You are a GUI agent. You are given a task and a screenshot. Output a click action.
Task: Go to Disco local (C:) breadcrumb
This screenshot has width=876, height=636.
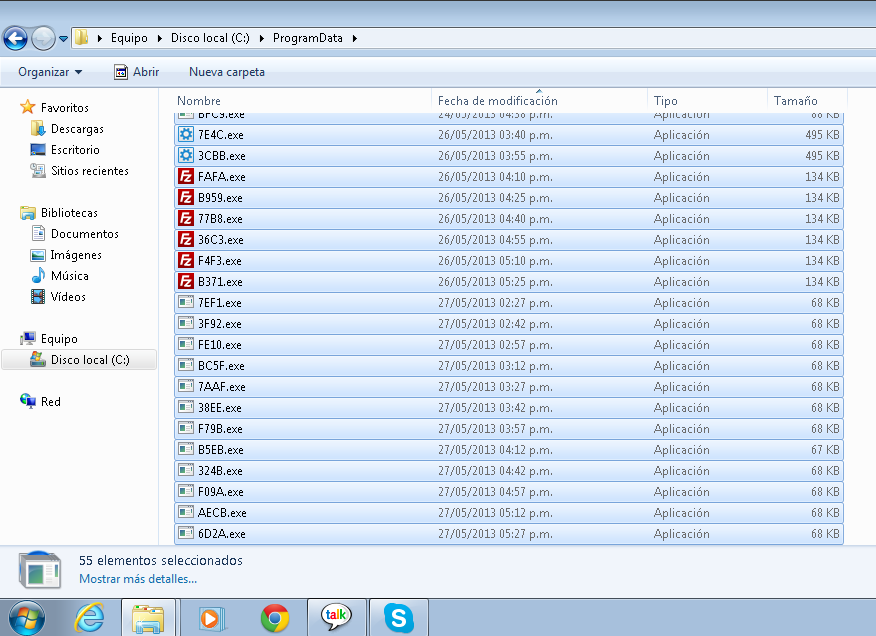210,38
